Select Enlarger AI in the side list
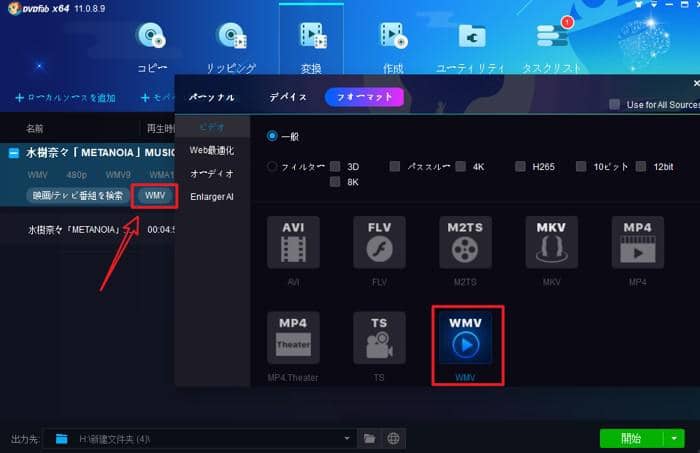 212,197
